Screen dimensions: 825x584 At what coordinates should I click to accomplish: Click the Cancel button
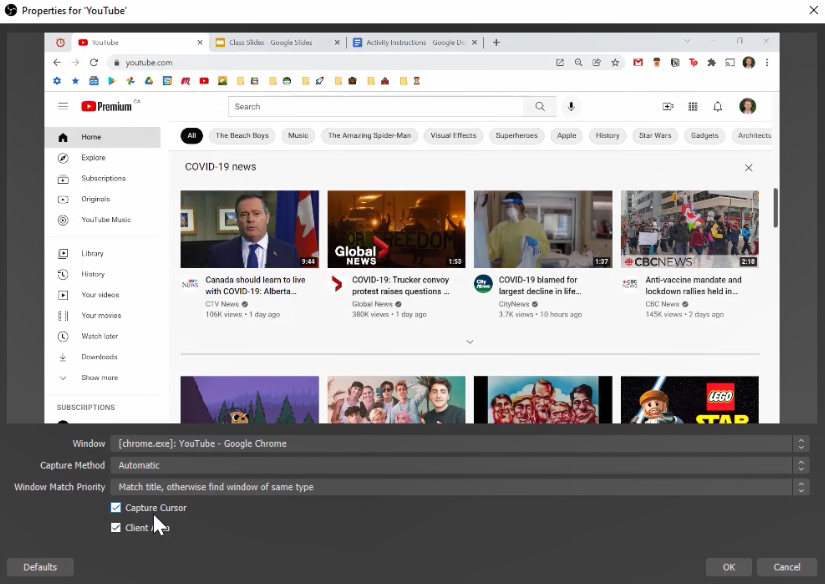pyautogui.click(x=787, y=567)
